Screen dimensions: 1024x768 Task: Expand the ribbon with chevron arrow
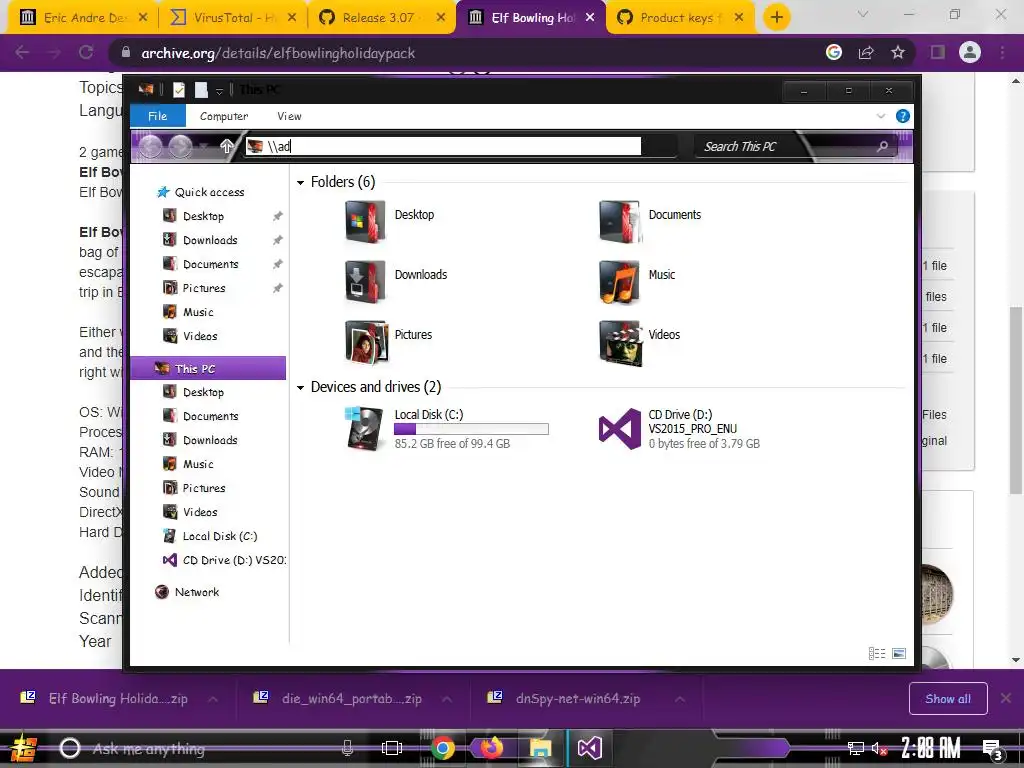(x=880, y=116)
